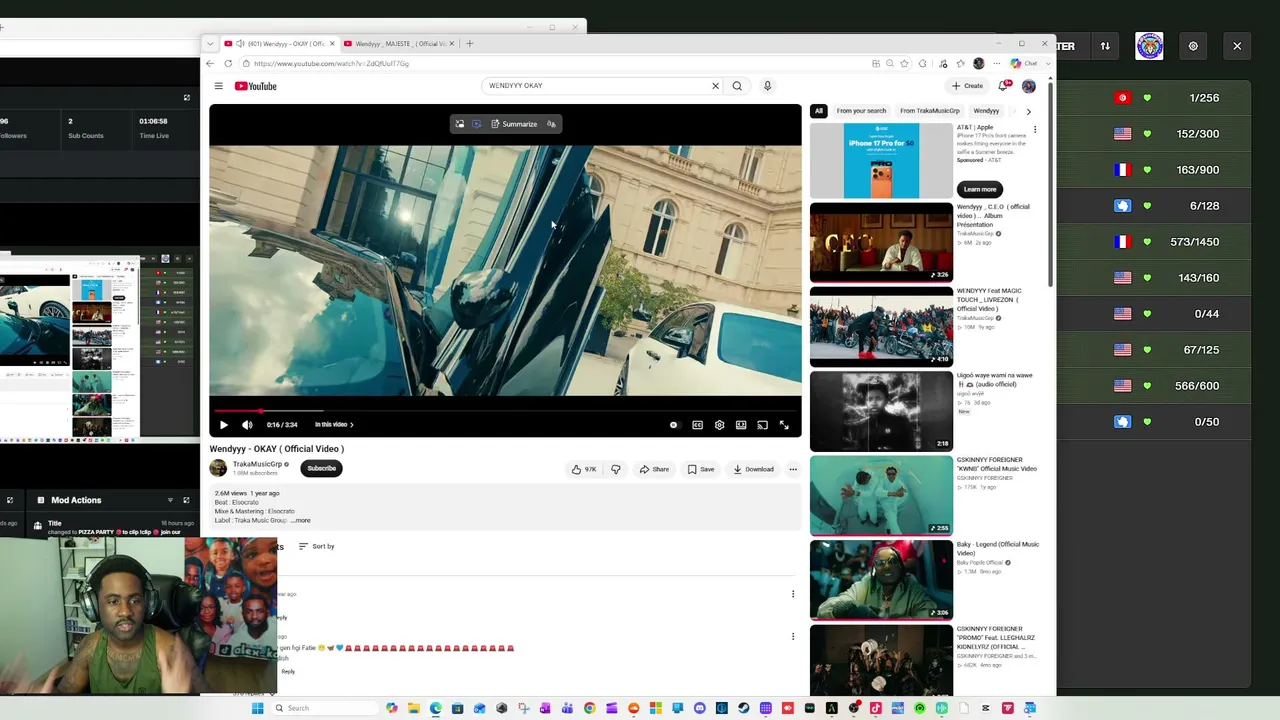Open the video player settings gear
This screenshot has height=720, width=1280.
click(x=719, y=425)
